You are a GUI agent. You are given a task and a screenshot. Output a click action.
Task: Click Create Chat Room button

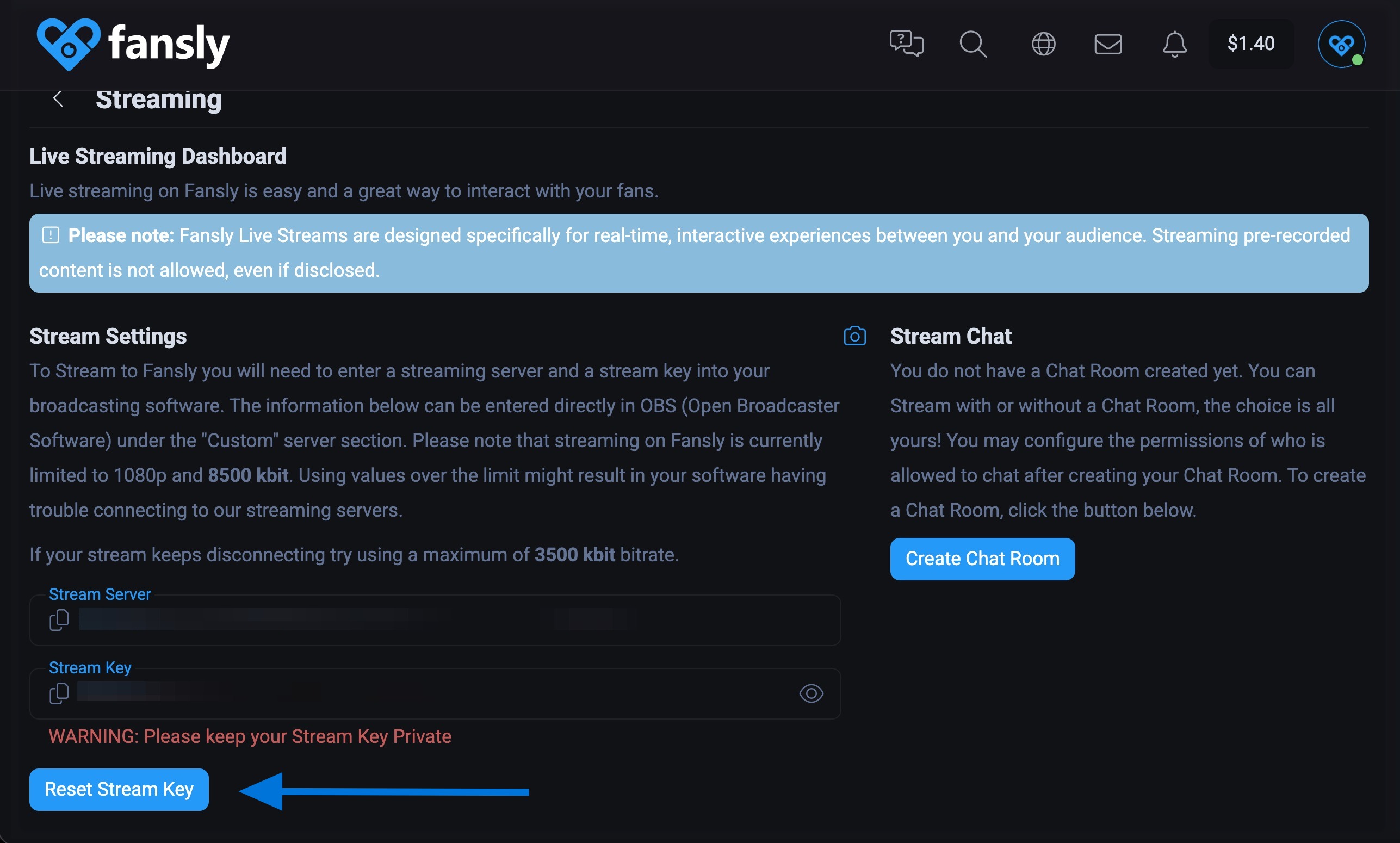click(x=981, y=559)
